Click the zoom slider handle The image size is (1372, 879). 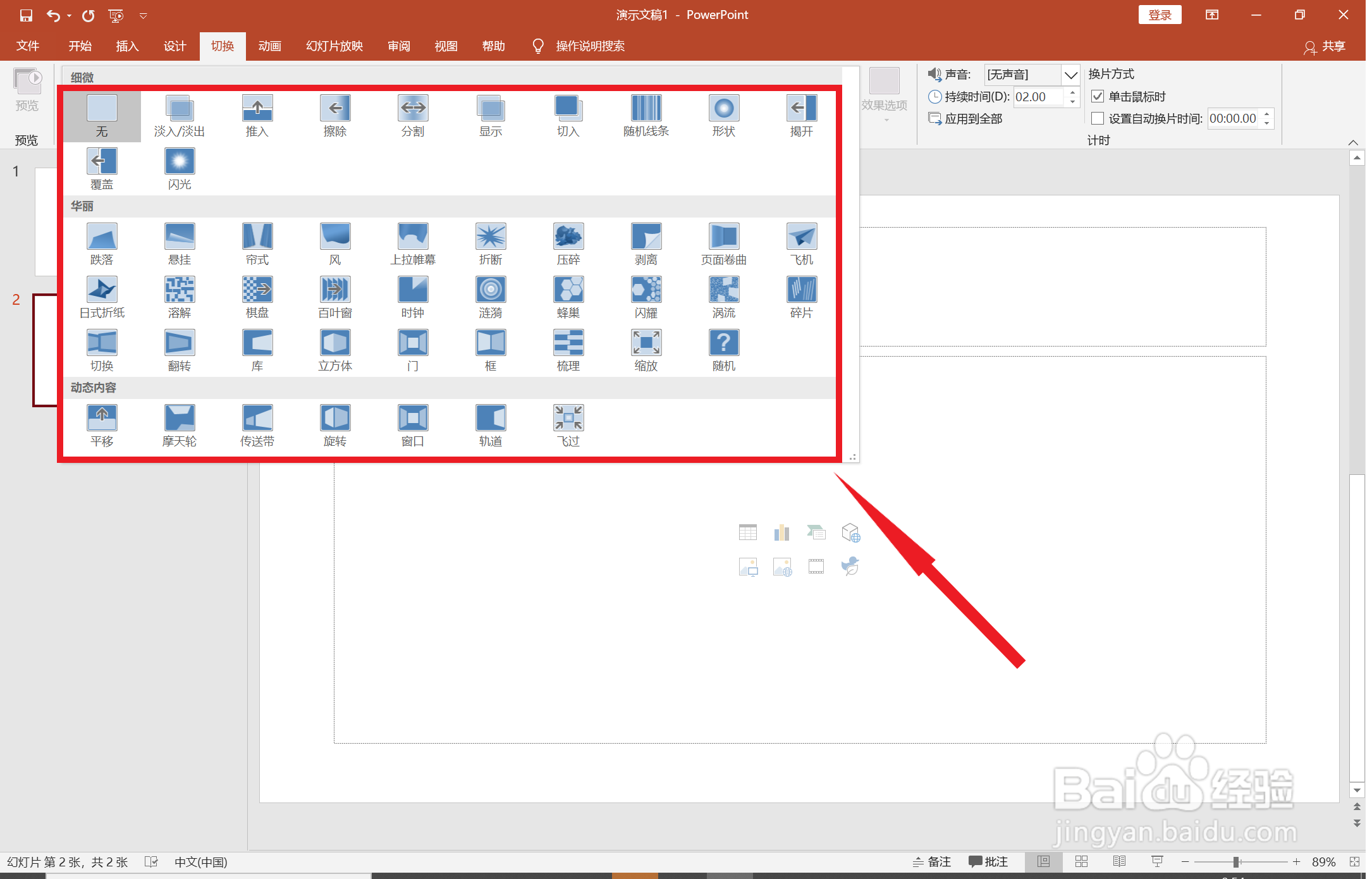click(x=1235, y=862)
